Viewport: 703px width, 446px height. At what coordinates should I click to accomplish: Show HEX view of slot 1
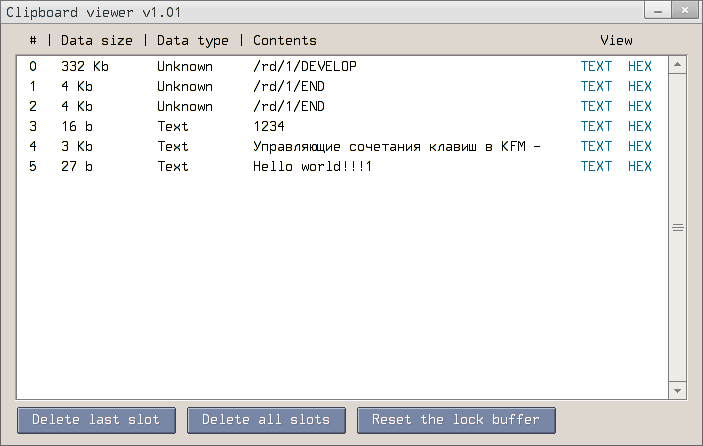(x=640, y=86)
